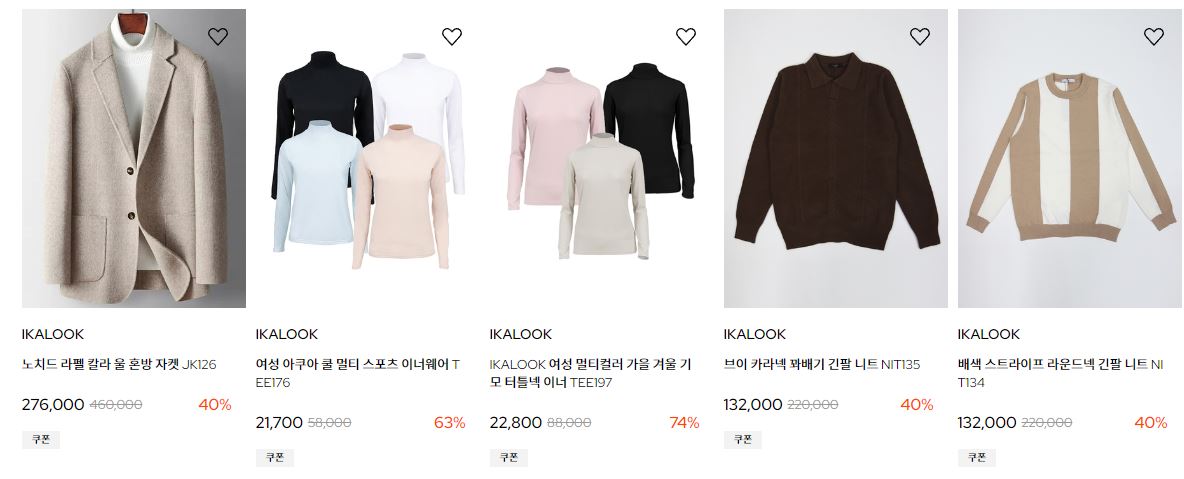This screenshot has height=479, width=1184.
Task: Open the pink, black and beige turtleneck image
Action: (602, 159)
